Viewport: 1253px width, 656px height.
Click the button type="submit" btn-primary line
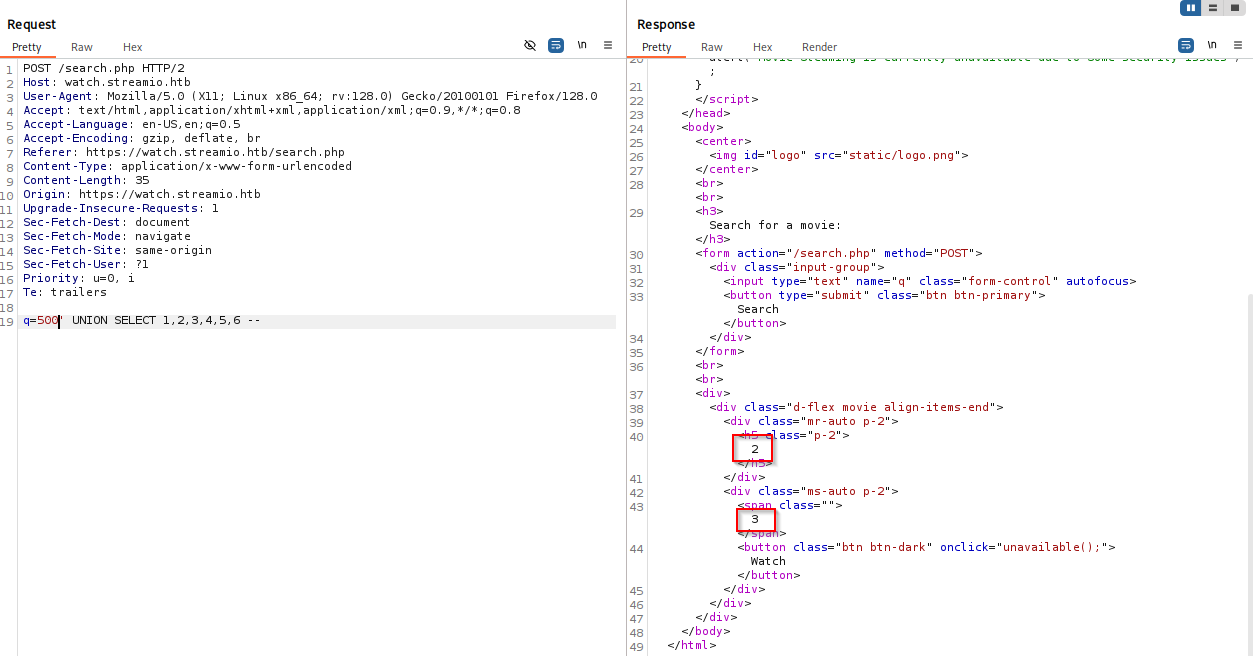pos(884,295)
